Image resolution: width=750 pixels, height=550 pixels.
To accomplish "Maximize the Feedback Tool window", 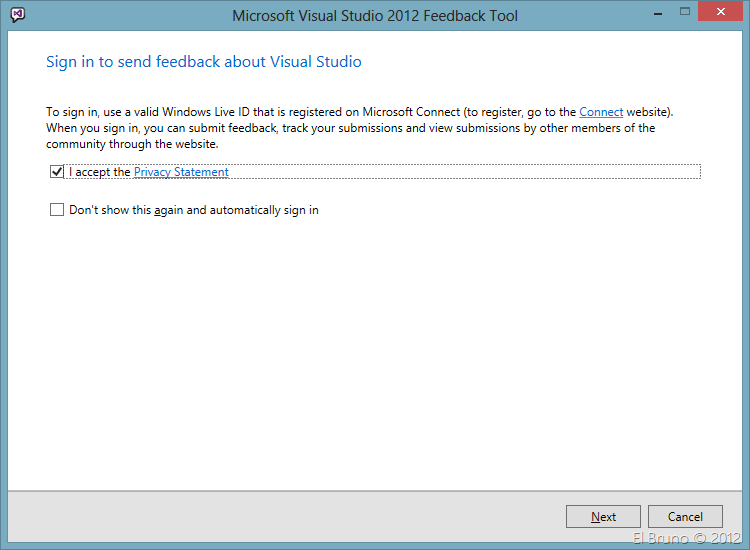I will pos(685,14).
